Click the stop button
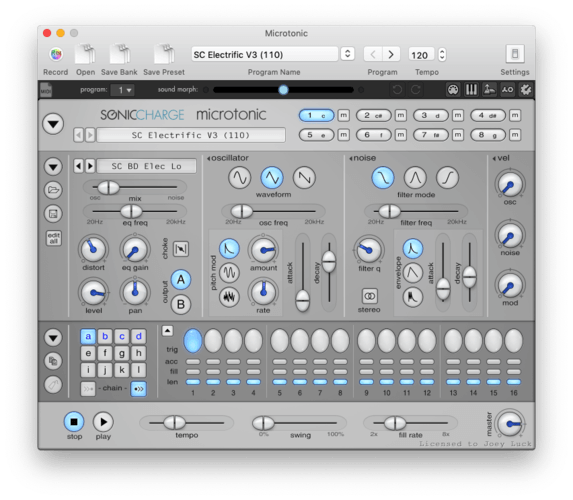 coord(74,422)
